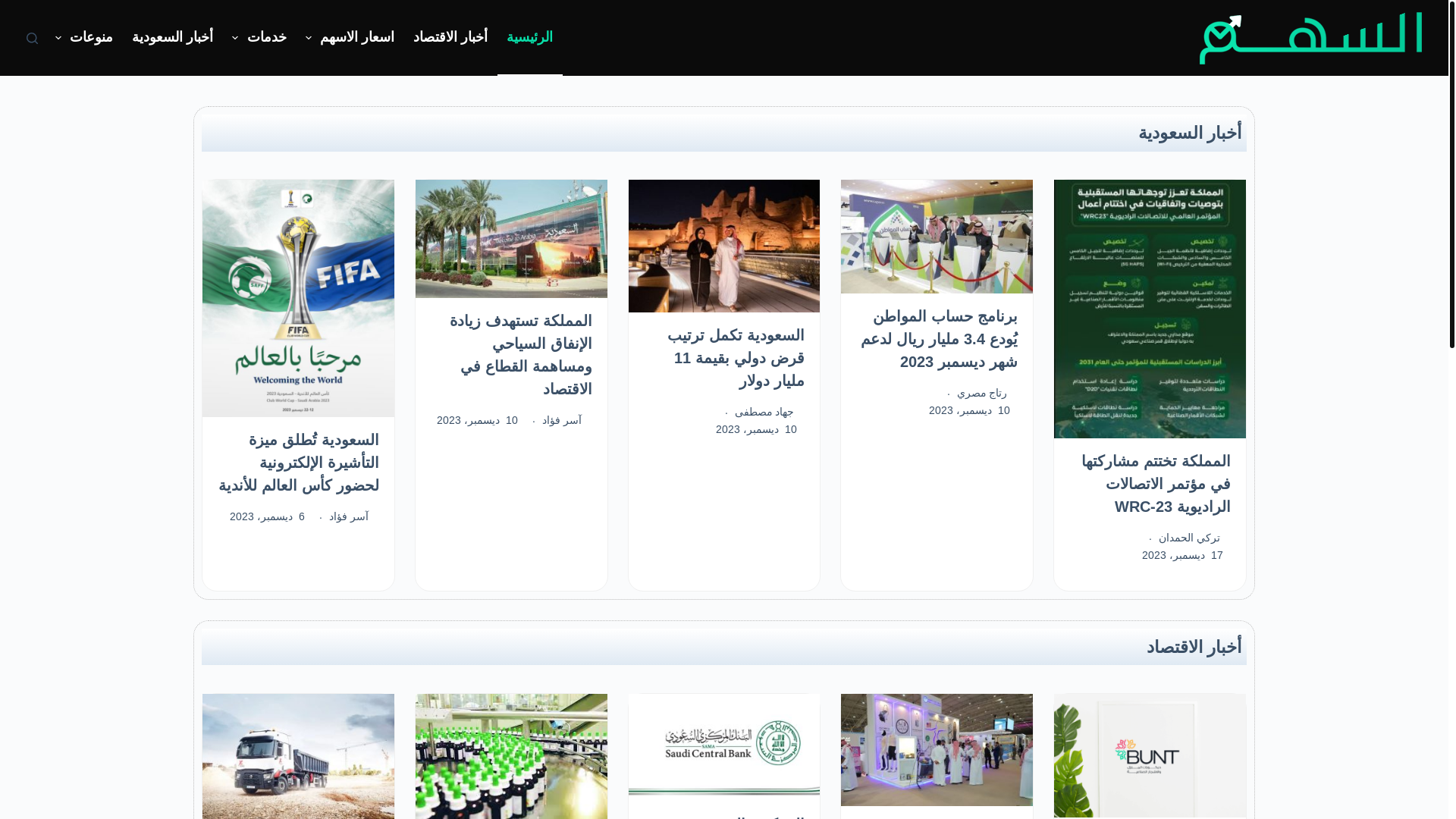Viewport: 1456px width, 819px height.
Task: Click author آسر فؤاد on tourism article
Action: pyautogui.click(x=562, y=420)
